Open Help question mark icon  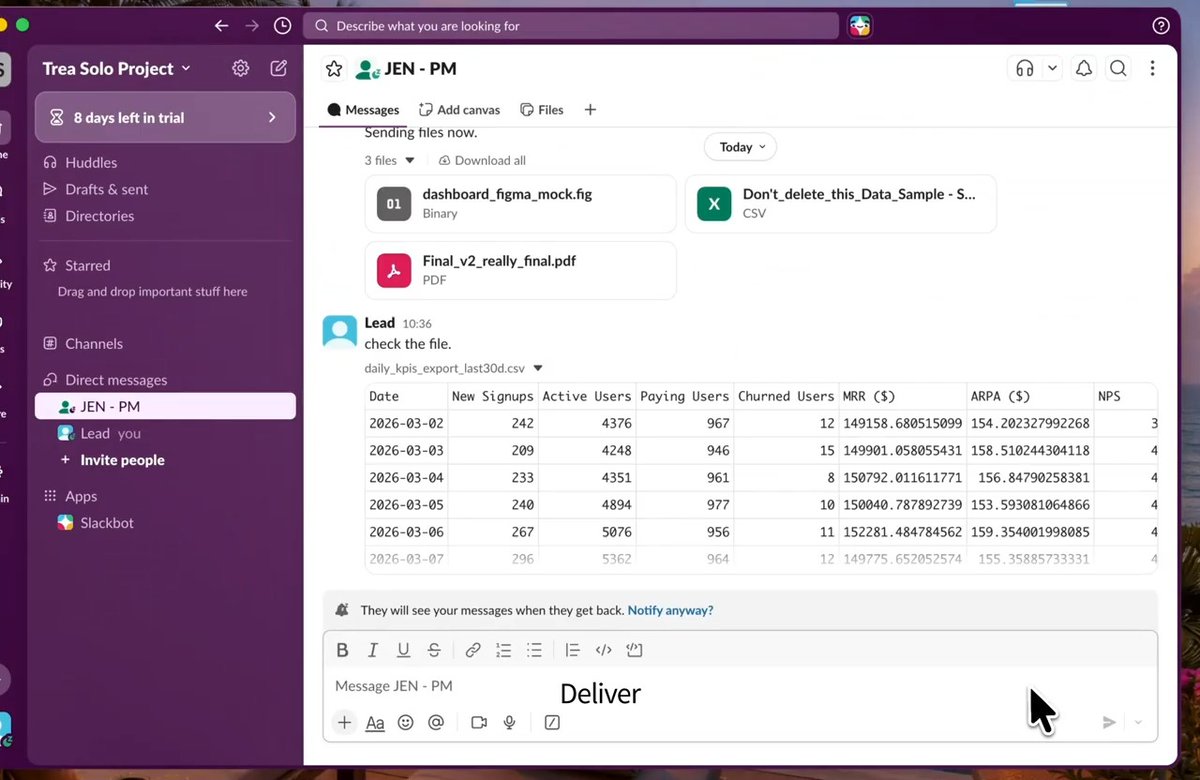[1161, 26]
